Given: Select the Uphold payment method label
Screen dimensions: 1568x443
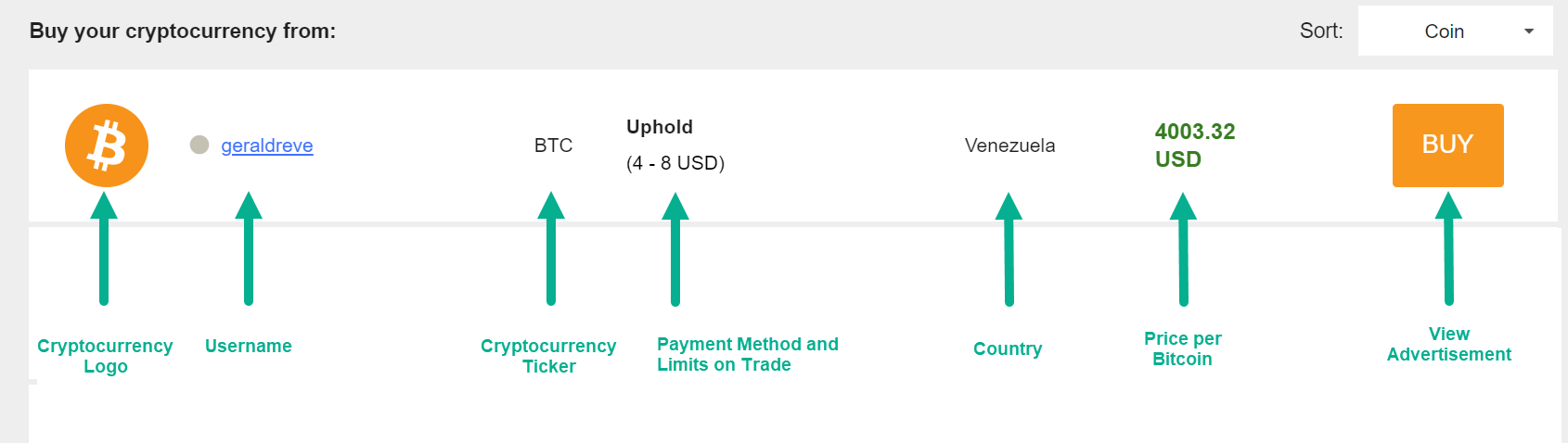Looking at the screenshot, I should point(660,127).
